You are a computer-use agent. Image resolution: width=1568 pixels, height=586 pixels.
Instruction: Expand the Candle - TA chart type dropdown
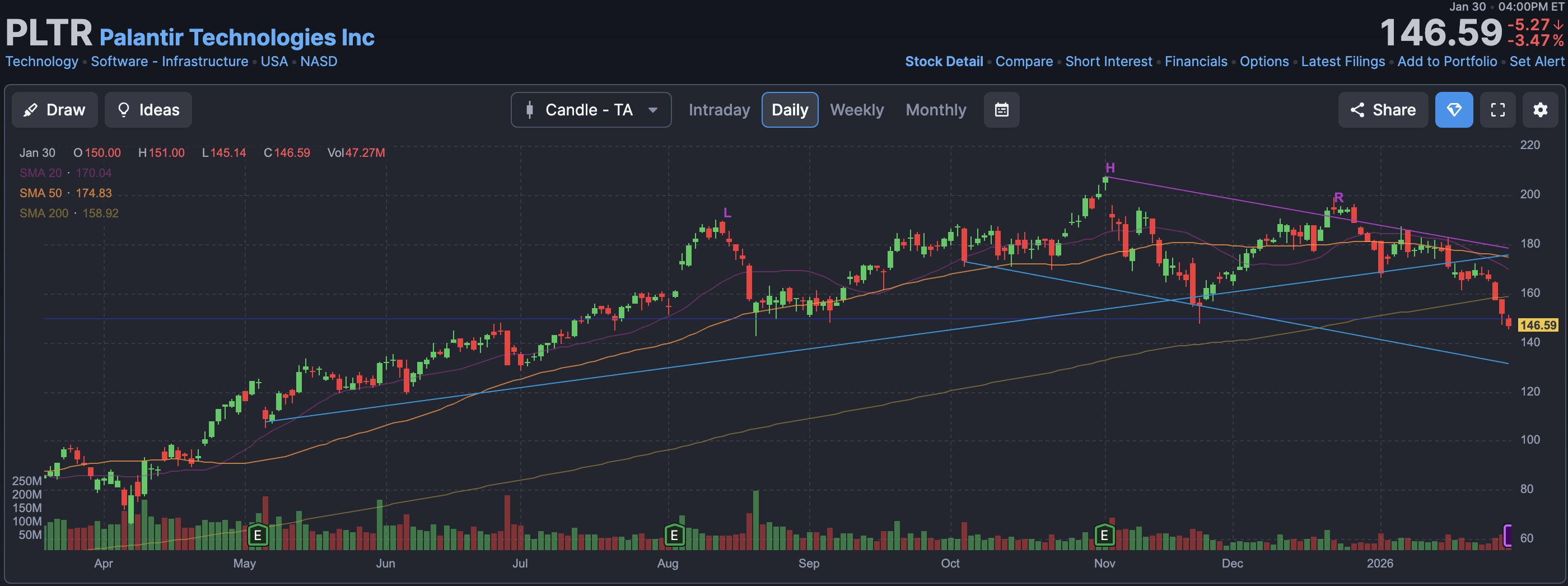tap(590, 110)
